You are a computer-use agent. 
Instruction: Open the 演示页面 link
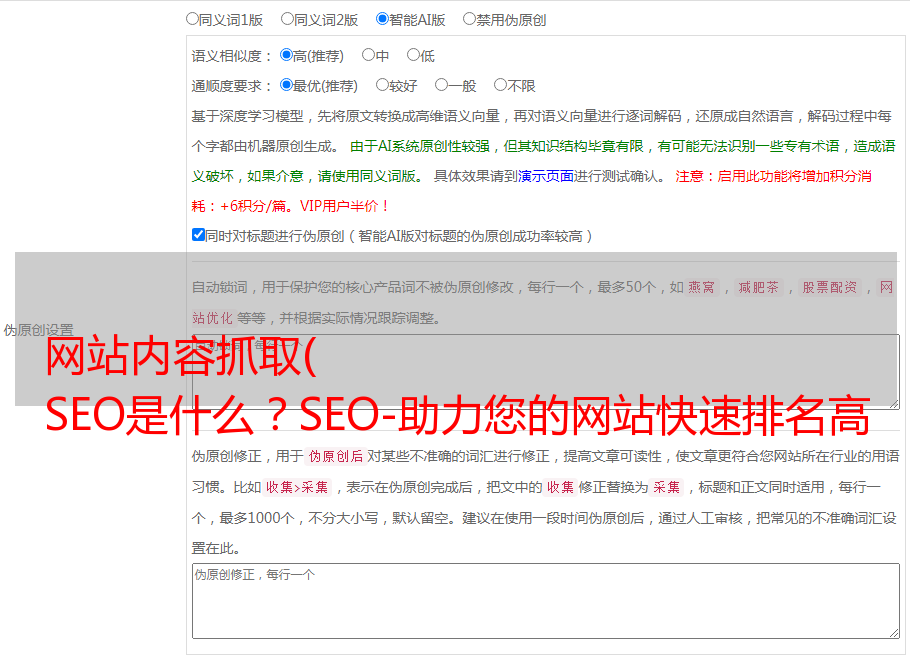[x=545, y=176]
